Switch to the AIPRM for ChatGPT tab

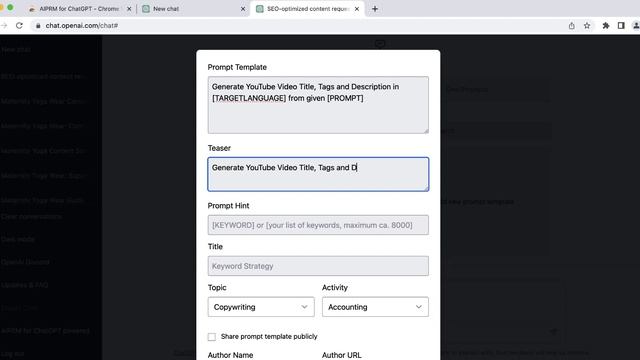click(80, 9)
